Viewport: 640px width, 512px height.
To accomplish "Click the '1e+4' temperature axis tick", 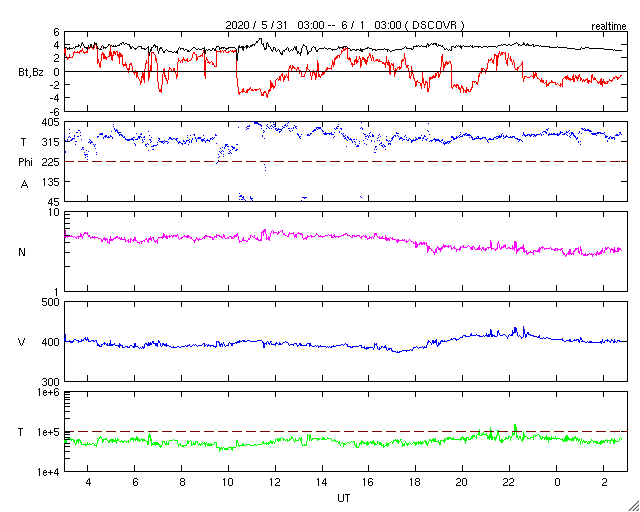I will pyautogui.click(x=49, y=472).
